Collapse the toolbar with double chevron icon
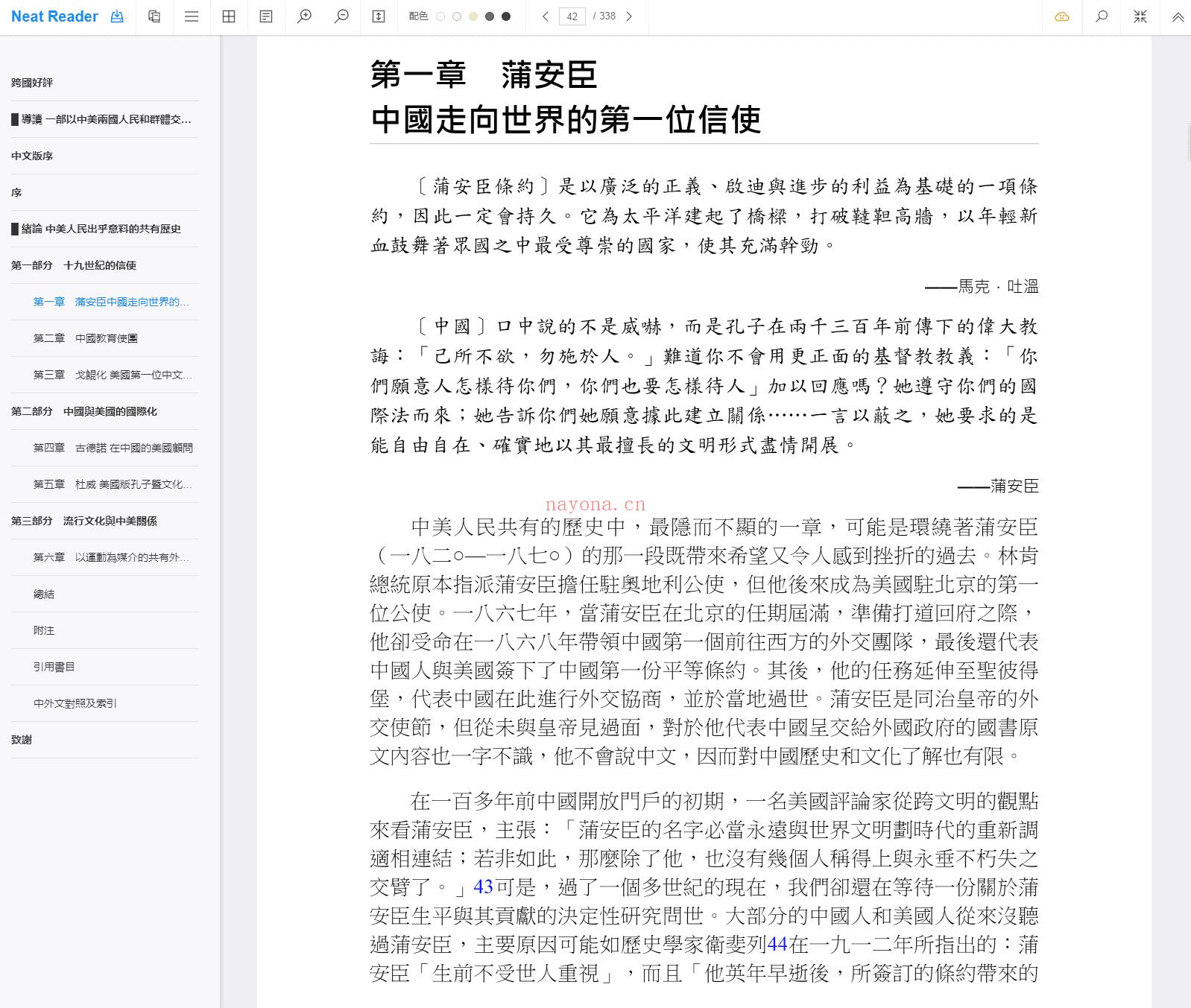The height and width of the screenshot is (1008, 1191). click(x=1178, y=16)
